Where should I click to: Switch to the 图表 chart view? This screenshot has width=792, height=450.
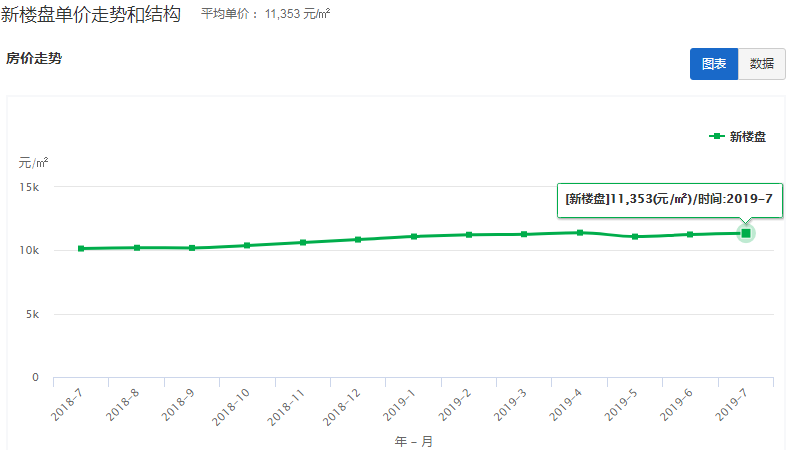pyautogui.click(x=714, y=64)
